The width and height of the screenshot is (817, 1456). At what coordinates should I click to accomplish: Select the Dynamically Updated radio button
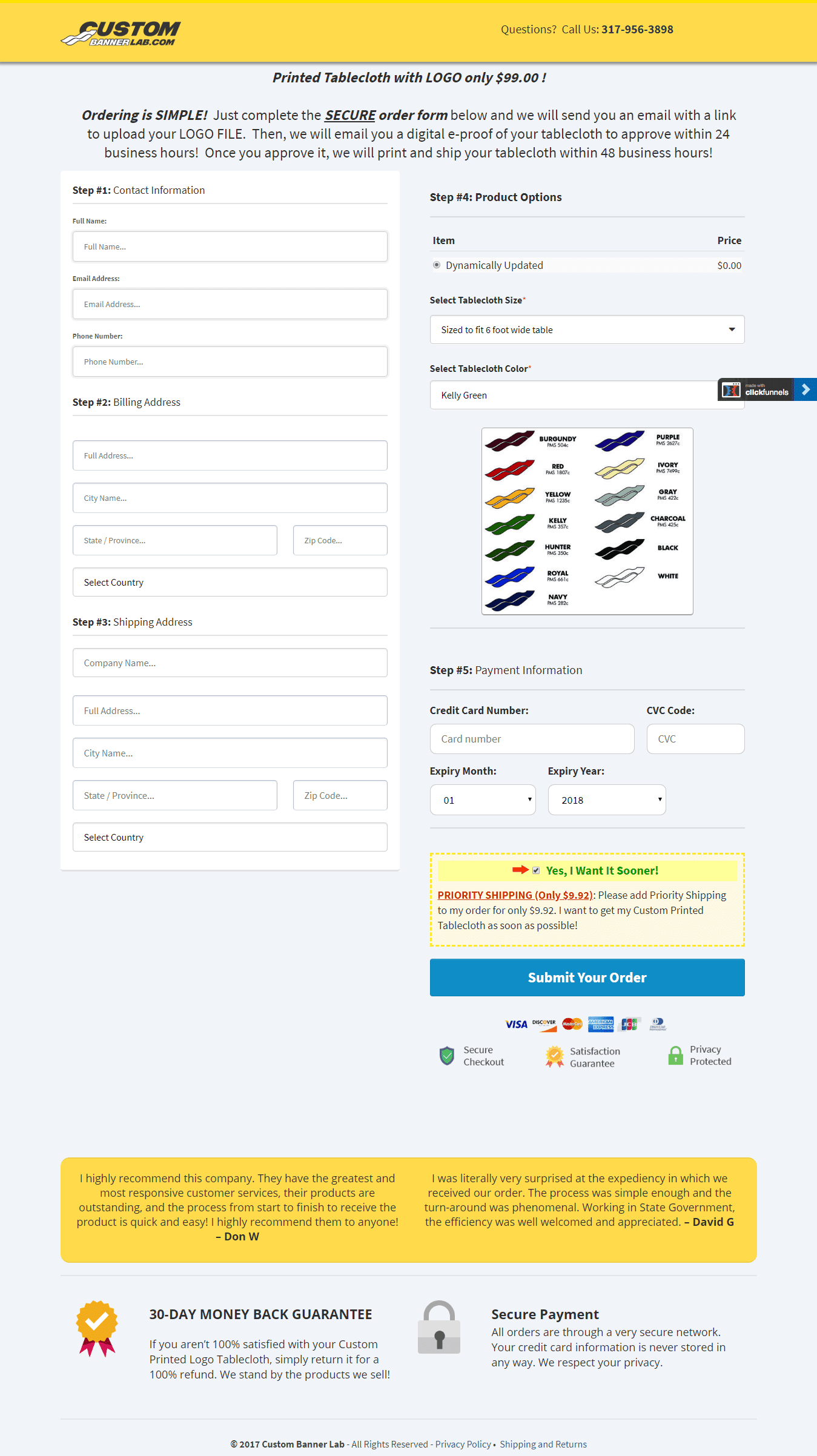(437, 265)
